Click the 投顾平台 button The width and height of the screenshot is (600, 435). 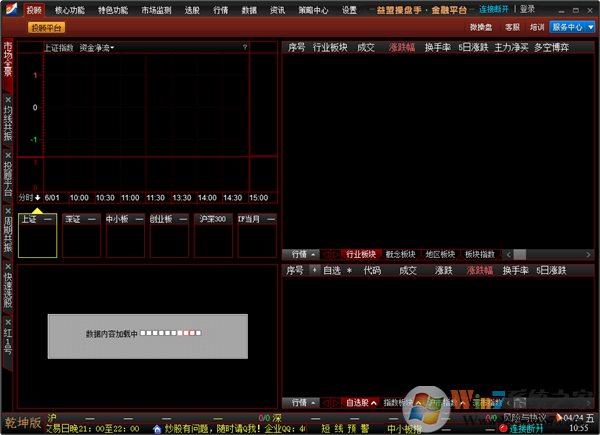point(32,27)
